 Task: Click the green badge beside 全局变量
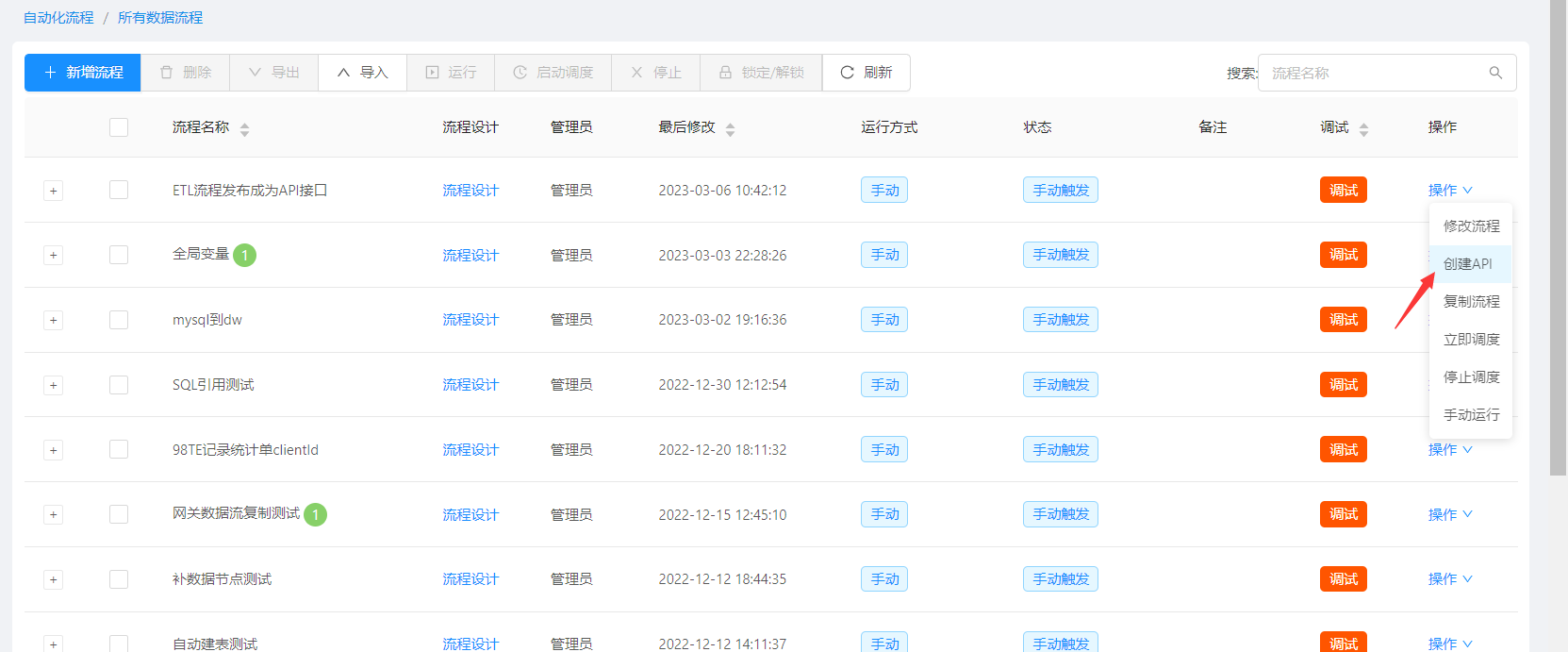click(244, 255)
